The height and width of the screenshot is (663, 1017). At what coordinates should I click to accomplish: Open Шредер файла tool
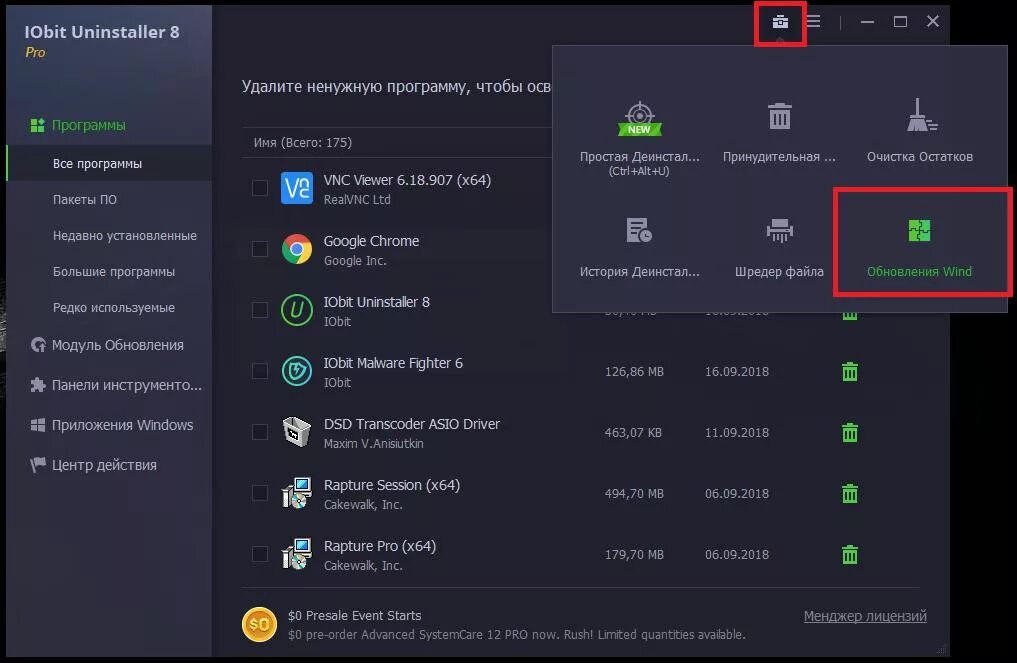(x=779, y=248)
